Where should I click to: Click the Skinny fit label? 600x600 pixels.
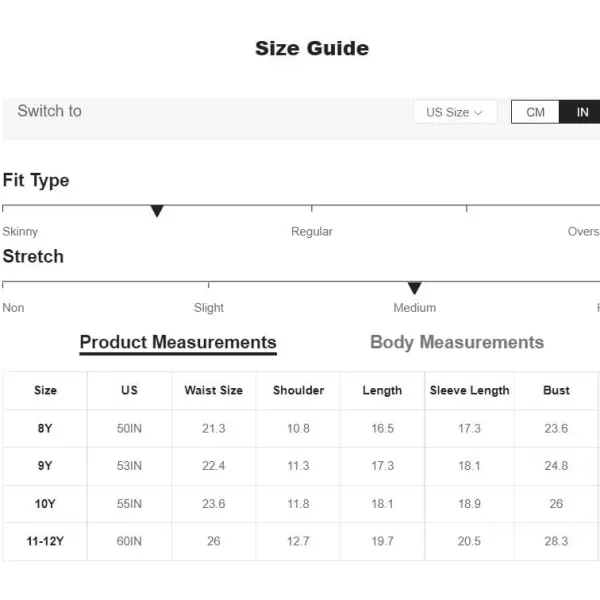tap(20, 232)
